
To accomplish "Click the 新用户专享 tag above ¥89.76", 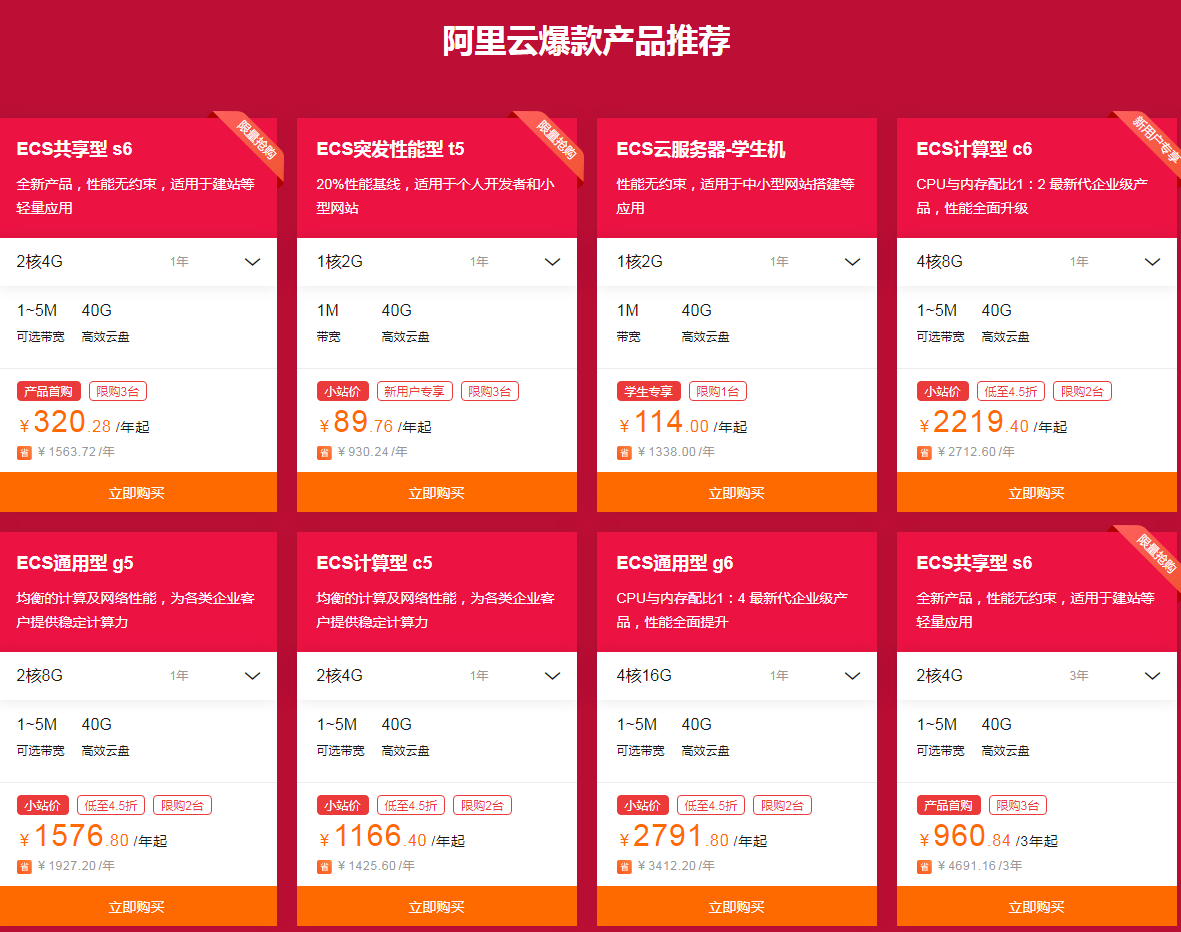I will [x=414, y=392].
